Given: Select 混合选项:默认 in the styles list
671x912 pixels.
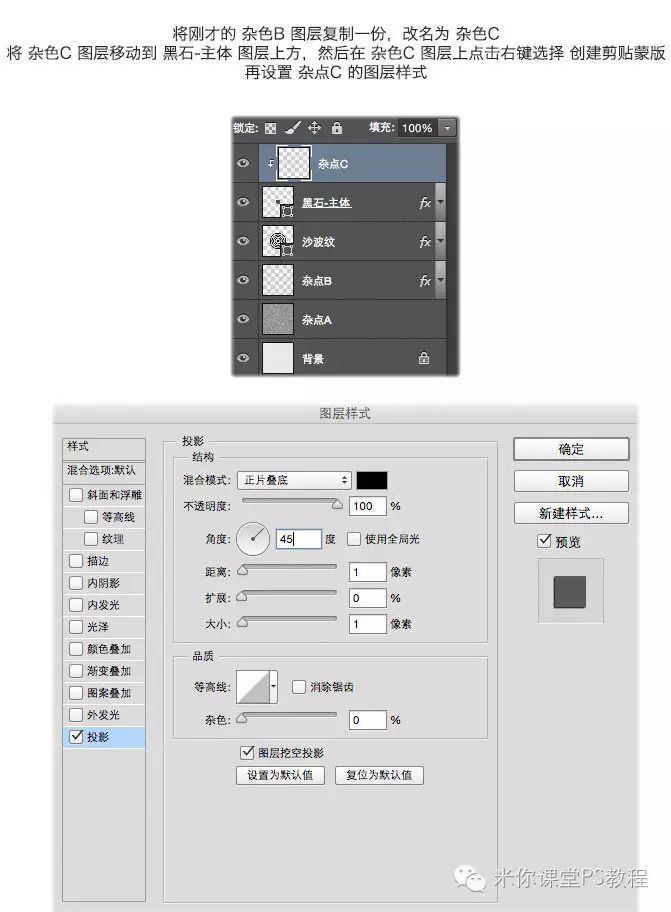Looking at the screenshot, I should point(102,469).
